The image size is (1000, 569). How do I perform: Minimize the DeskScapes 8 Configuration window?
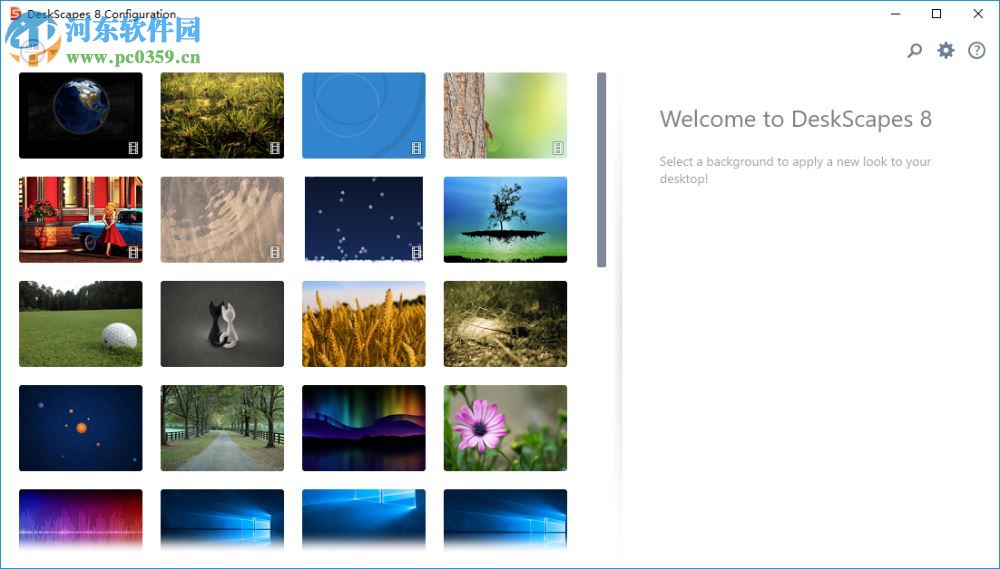tap(895, 13)
